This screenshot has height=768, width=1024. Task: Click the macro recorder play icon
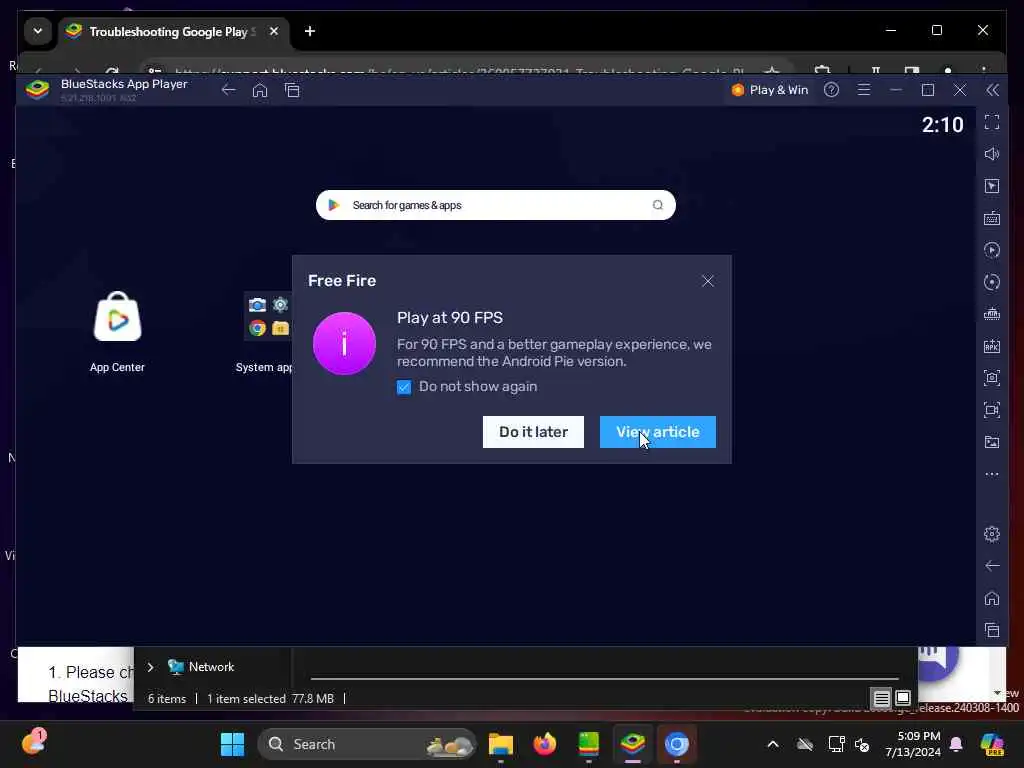tap(992, 250)
